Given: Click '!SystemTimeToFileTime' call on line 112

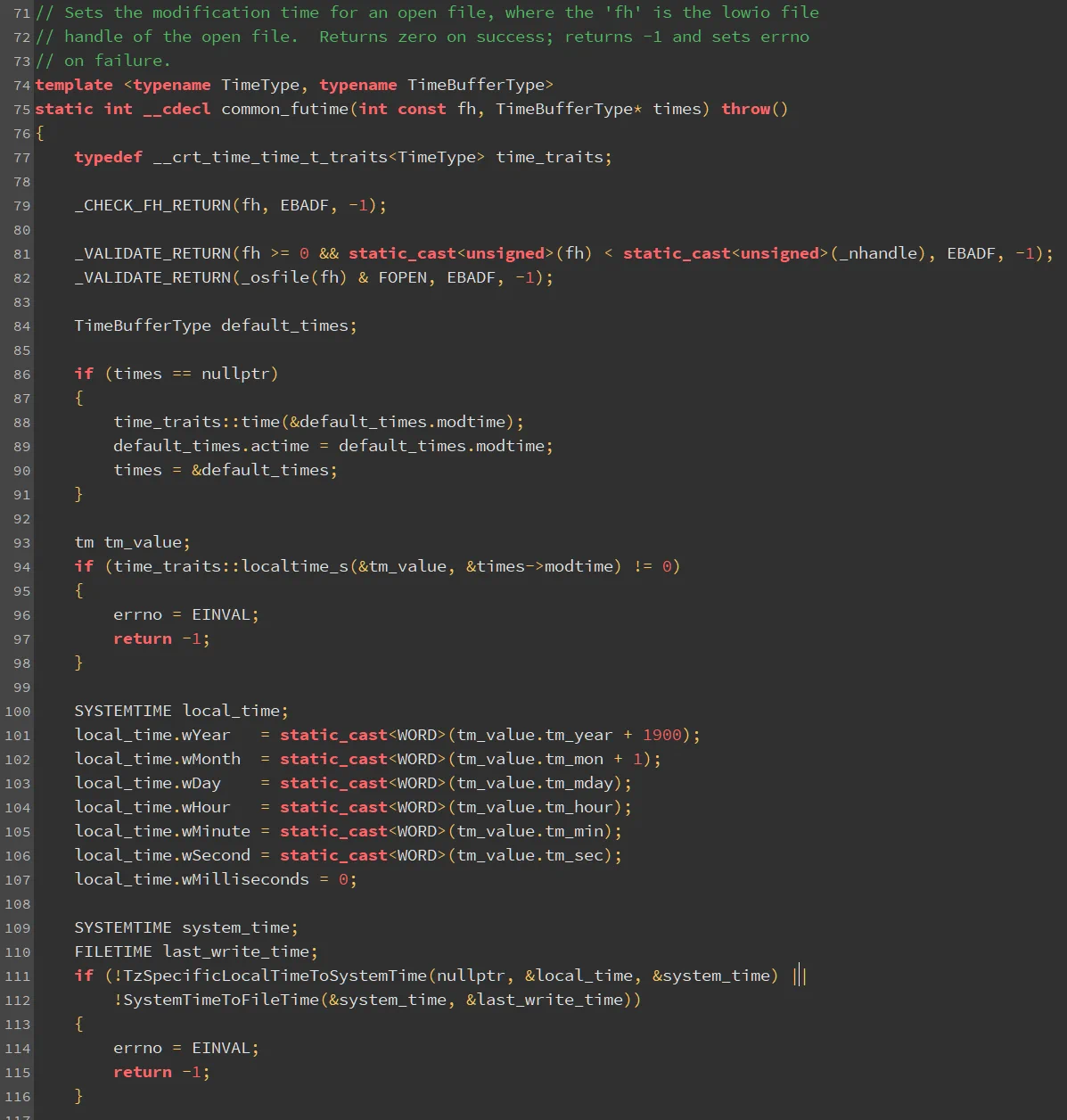Looking at the screenshot, I should click(x=216, y=1000).
